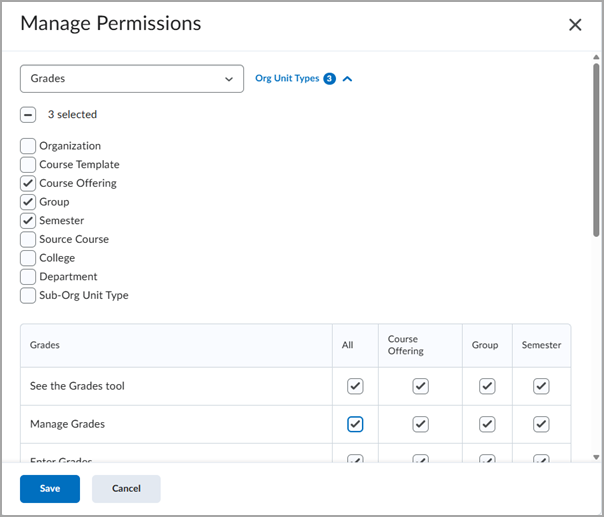This screenshot has width=604, height=517.
Task: Uncheck the Group org unit type
Action: (28, 202)
